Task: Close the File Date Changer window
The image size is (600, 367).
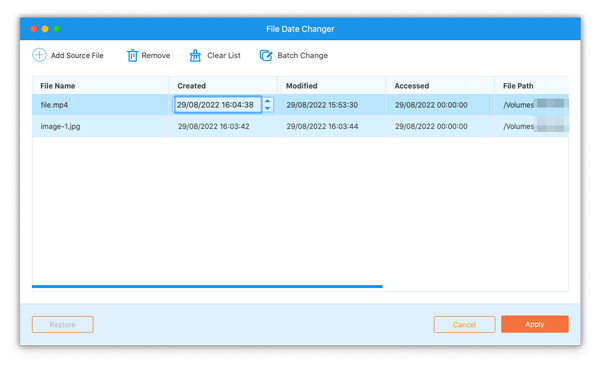Action: [34, 29]
